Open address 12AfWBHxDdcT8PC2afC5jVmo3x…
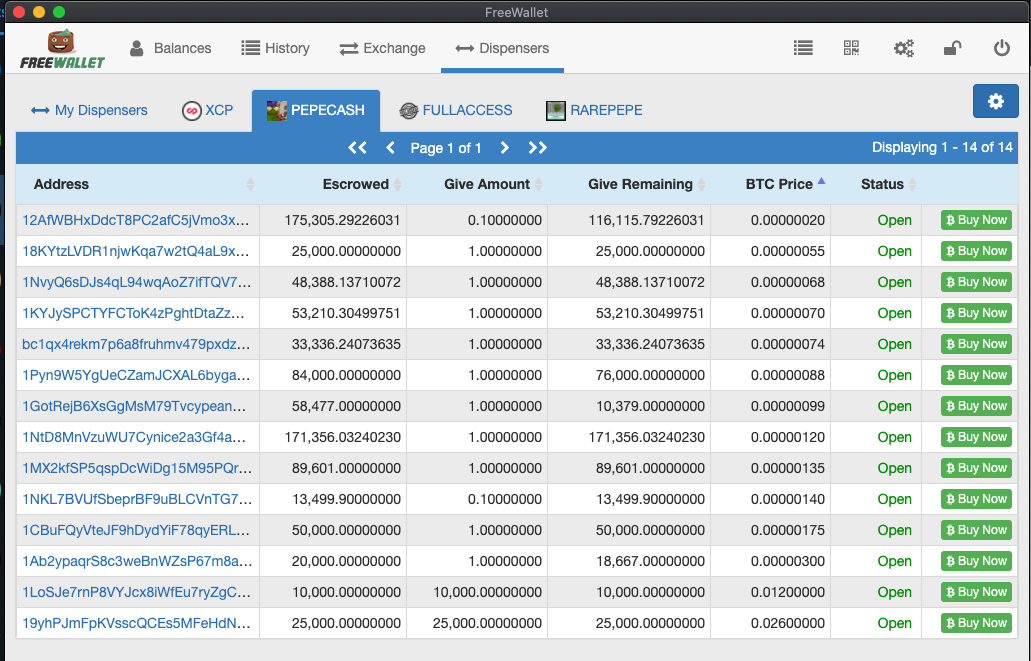This screenshot has height=661, width=1031. [x=135, y=220]
